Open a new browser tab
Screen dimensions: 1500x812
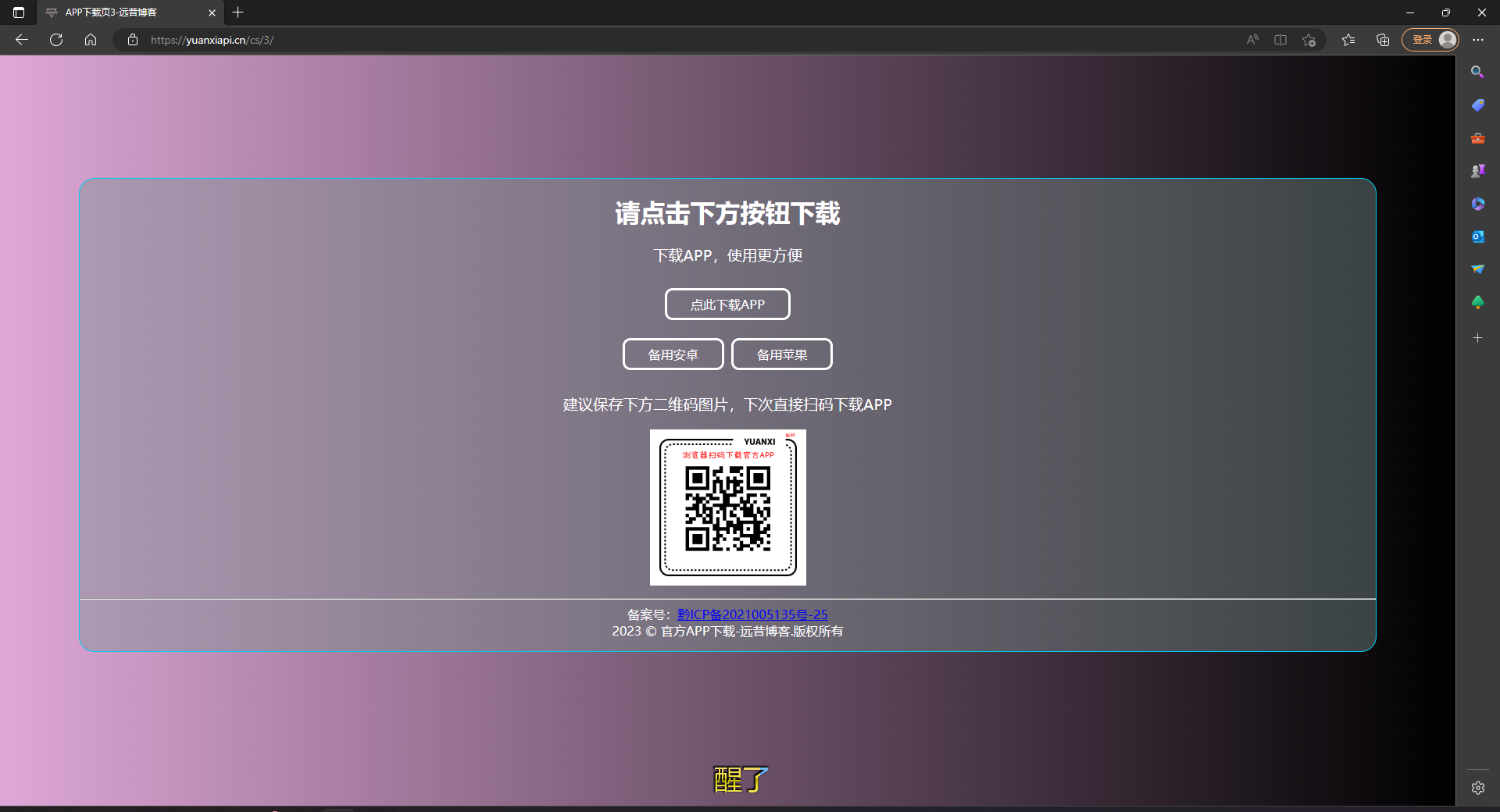click(x=238, y=12)
